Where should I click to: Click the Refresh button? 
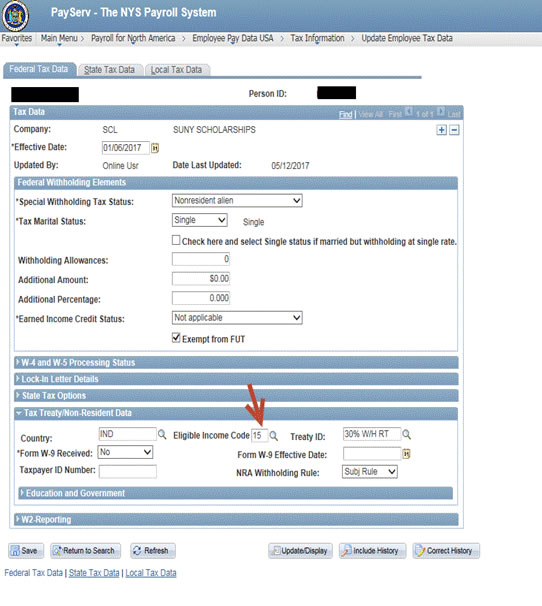tap(153, 551)
